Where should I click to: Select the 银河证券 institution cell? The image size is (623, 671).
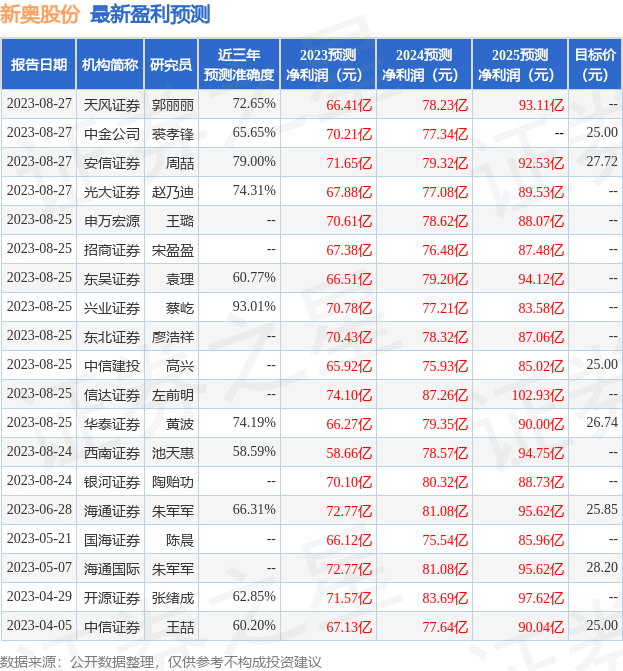(112, 483)
